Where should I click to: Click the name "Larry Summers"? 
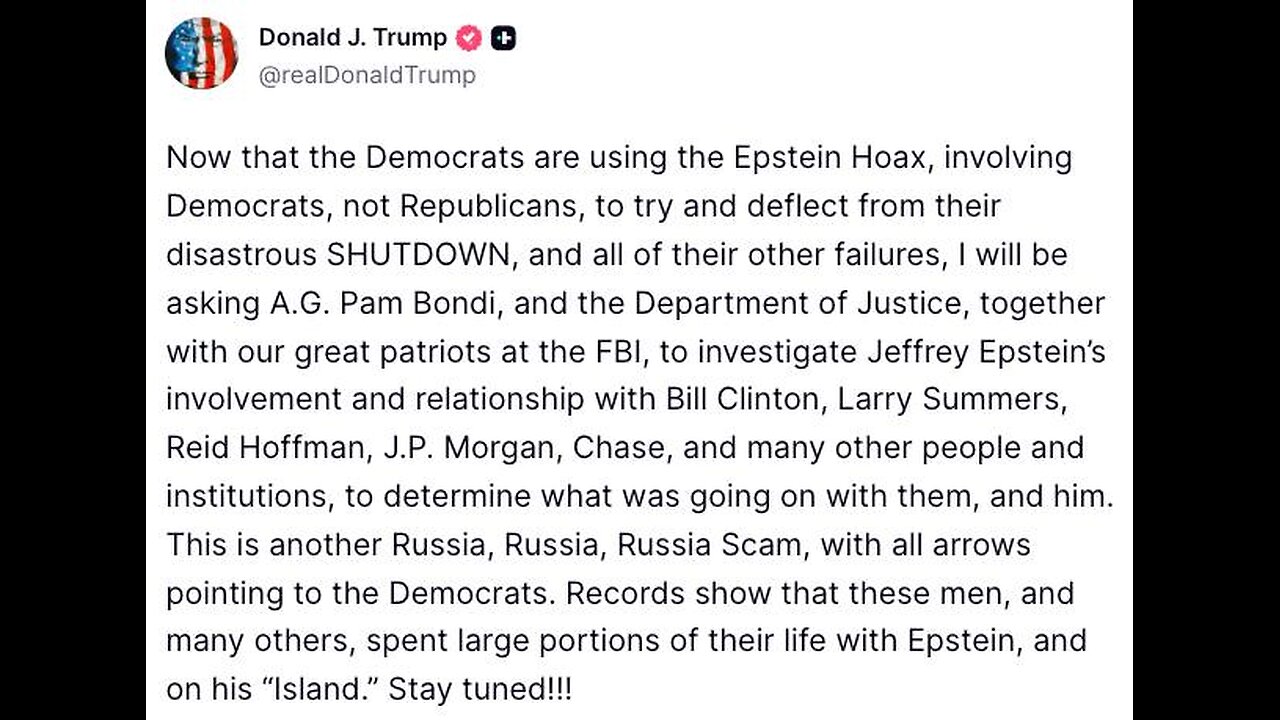pyautogui.click(x=948, y=399)
